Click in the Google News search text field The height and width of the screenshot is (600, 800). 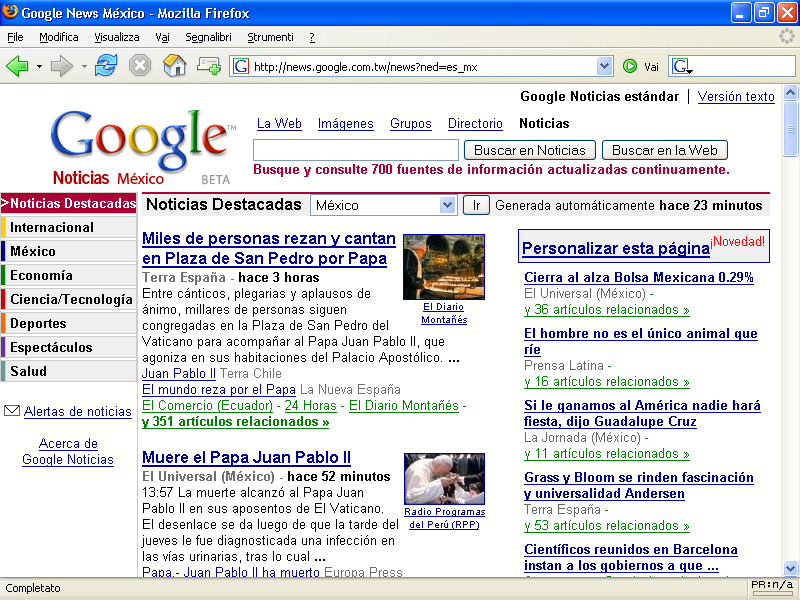(356, 150)
